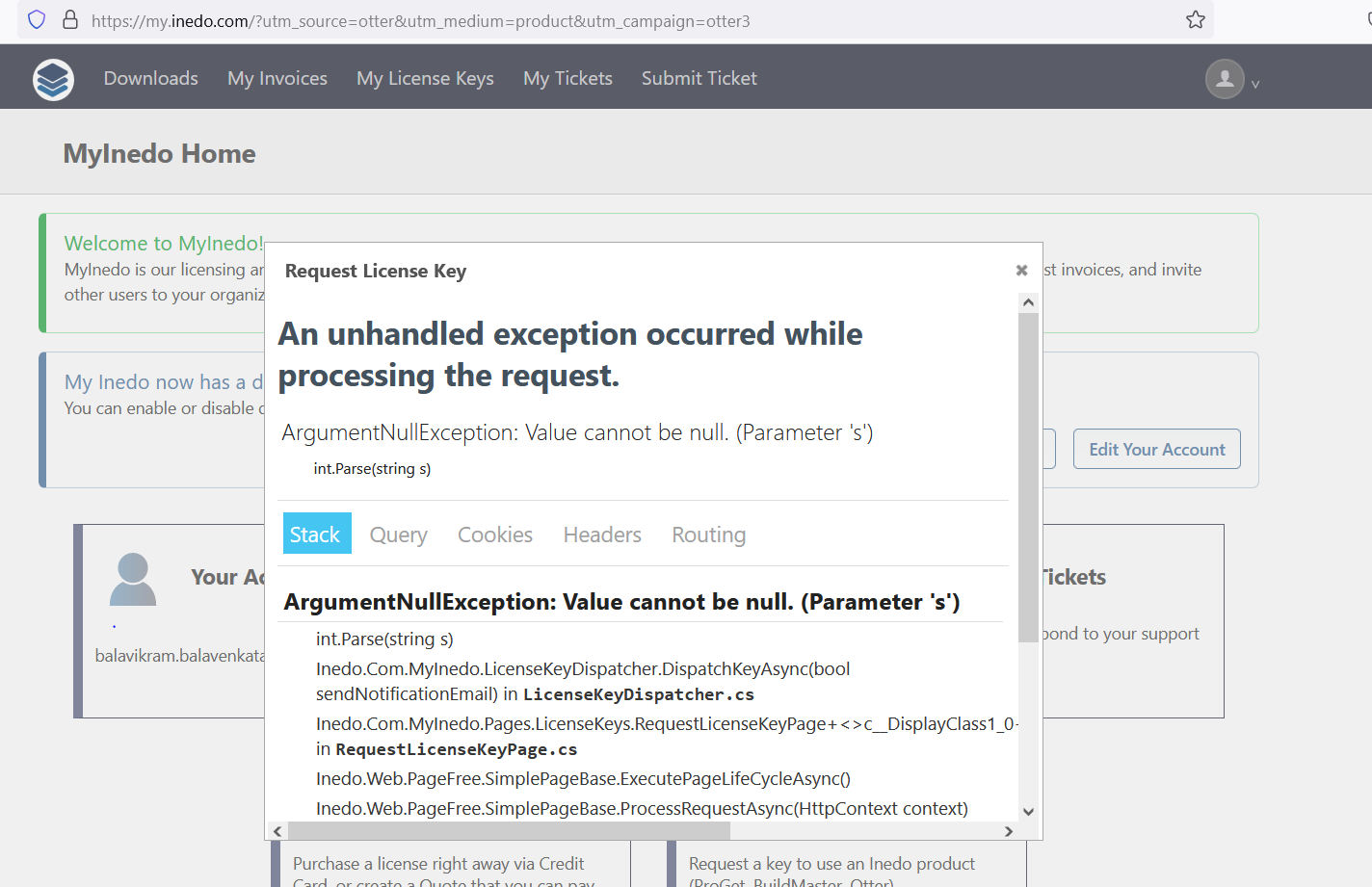Open Submit Ticket page
1372x887 pixels.
[699, 78]
